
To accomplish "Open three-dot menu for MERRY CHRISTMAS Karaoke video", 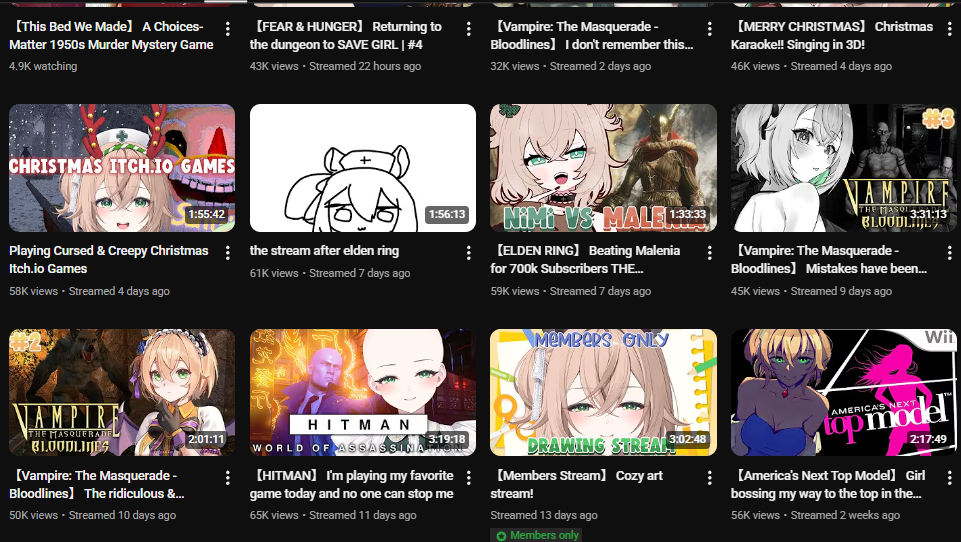I will point(949,28).
